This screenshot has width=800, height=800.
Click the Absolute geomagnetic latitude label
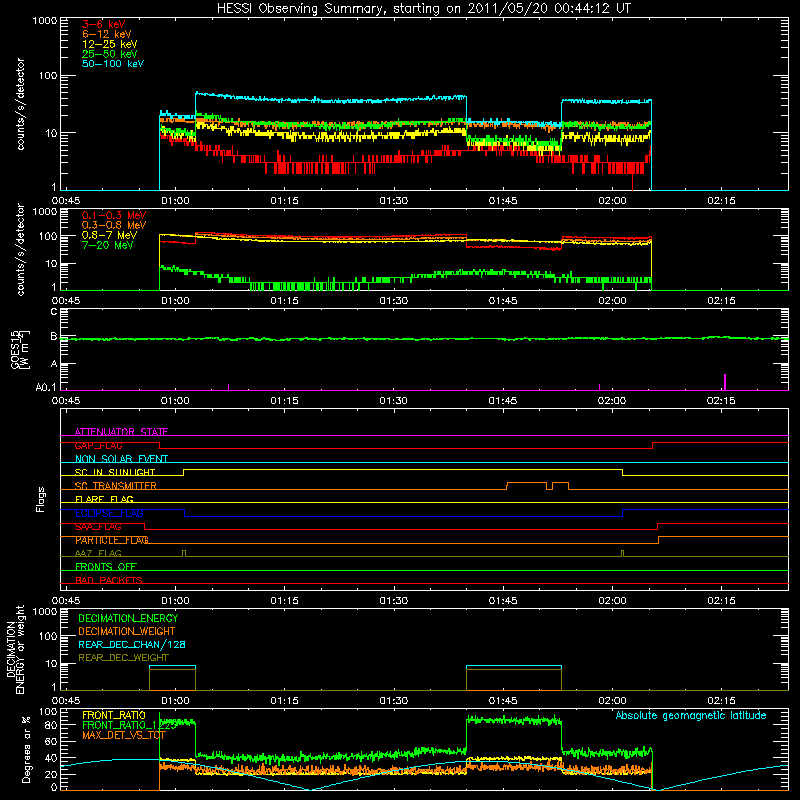click(691, 715)
